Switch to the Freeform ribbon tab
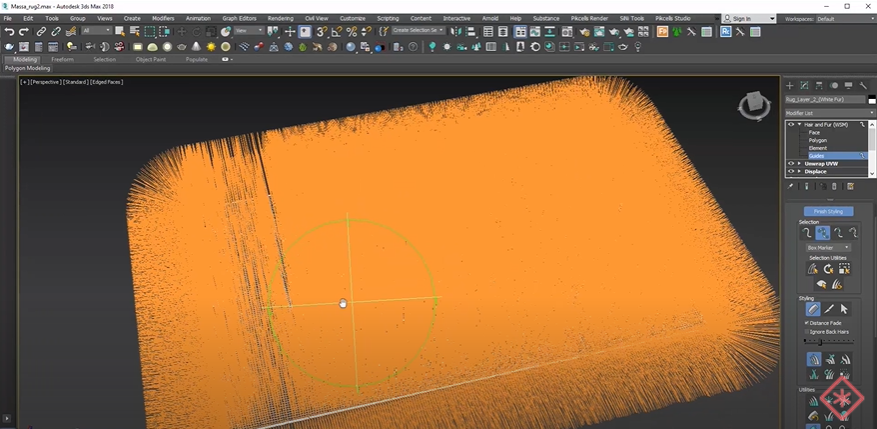 [62, 59]
